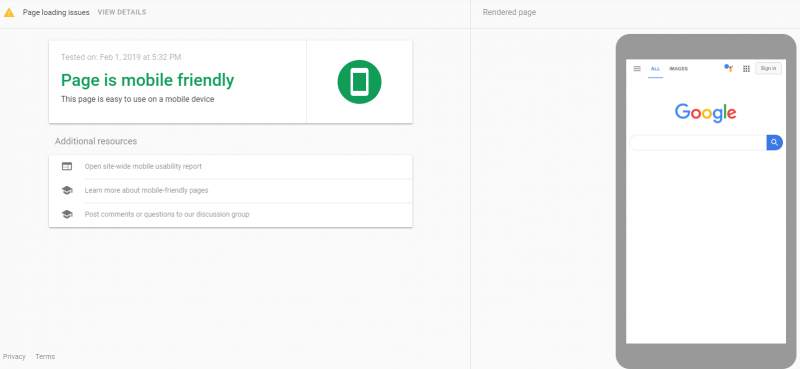Click the yellow warning triangle icon
This screenshot has height=369, width=800.
(x=9, y=13)
